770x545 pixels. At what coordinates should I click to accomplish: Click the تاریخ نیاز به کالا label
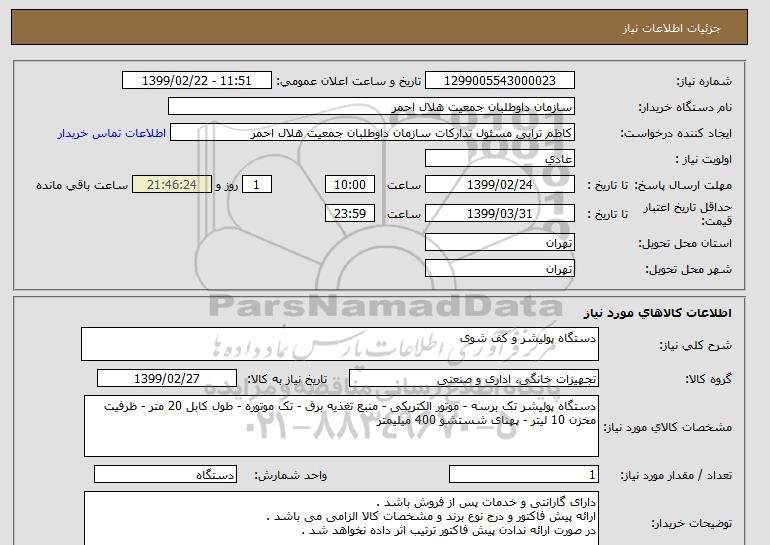[x=287, y=379]
